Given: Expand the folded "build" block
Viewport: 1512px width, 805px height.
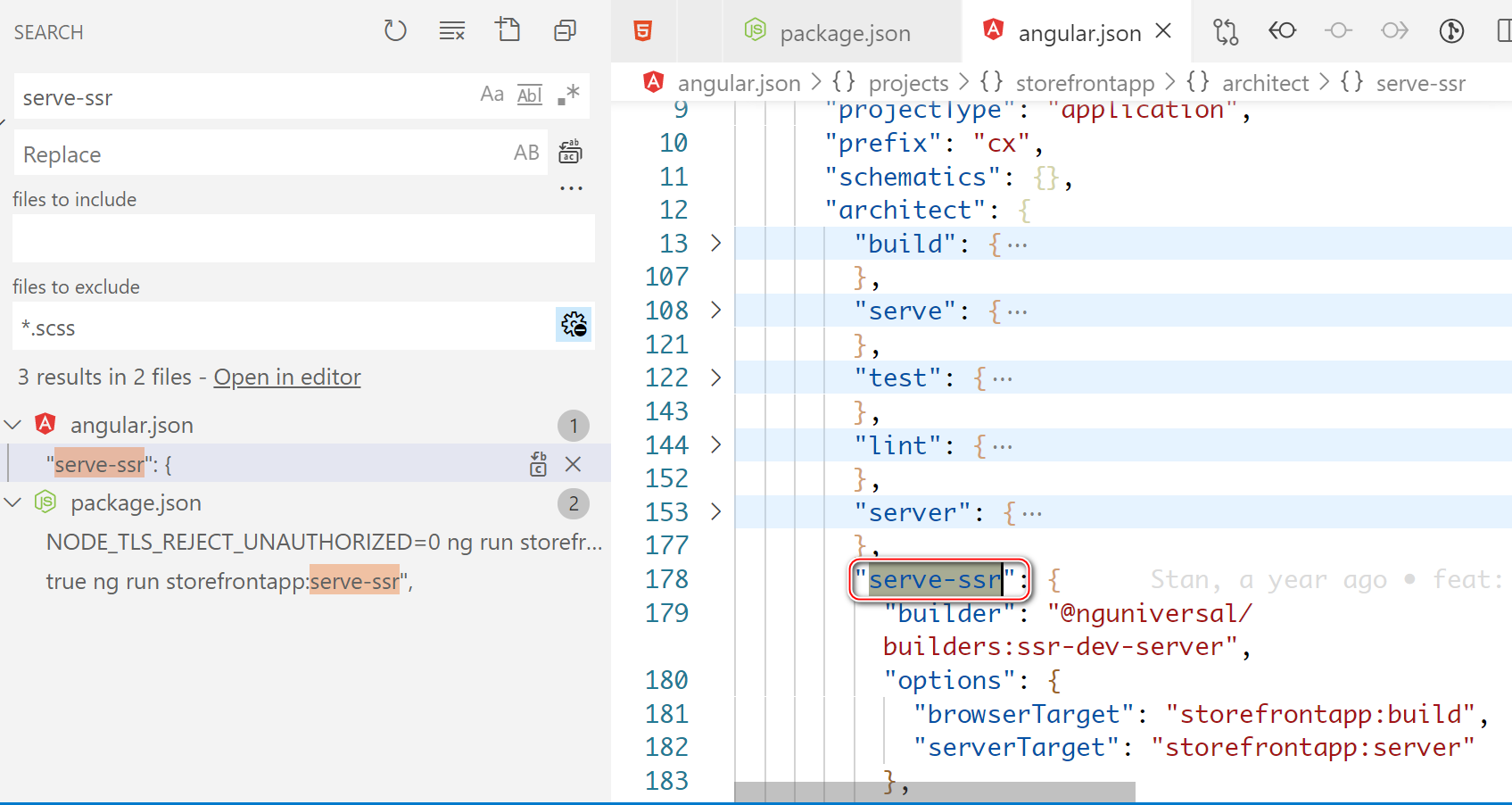Looking at the screenshot, I should click(x=715, y=243).
